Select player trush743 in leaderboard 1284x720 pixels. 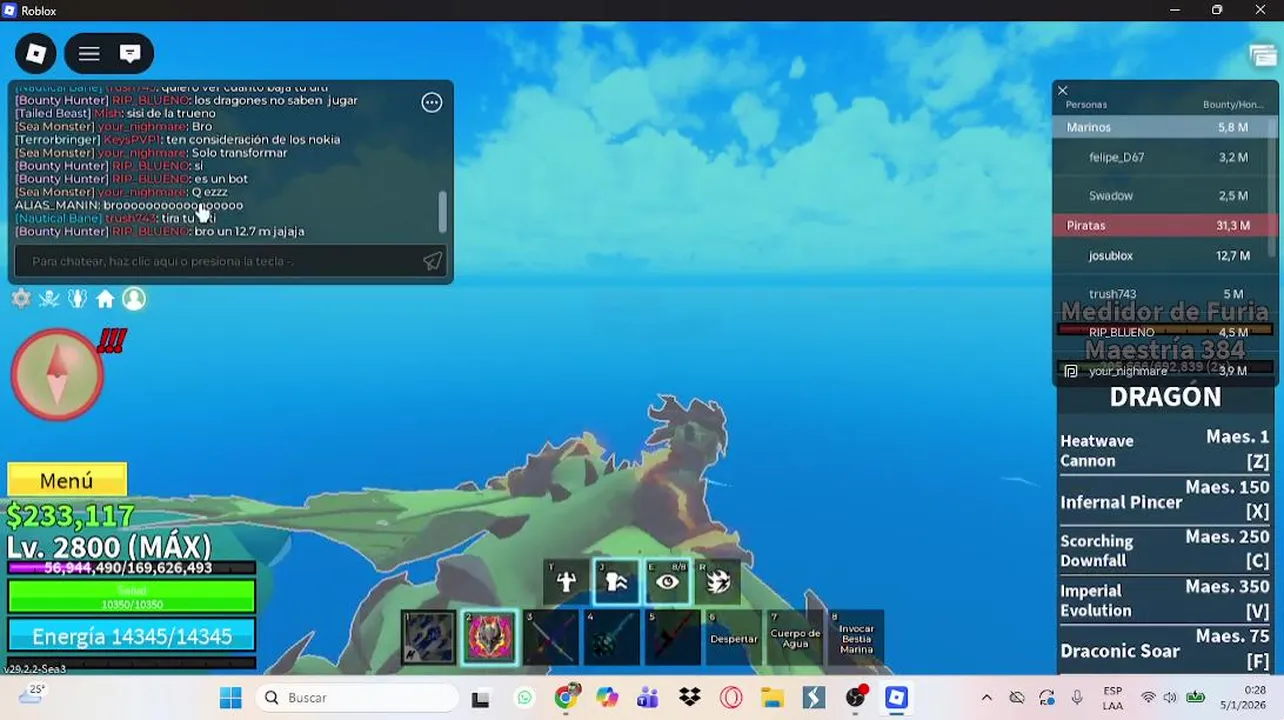point(1160,294)
